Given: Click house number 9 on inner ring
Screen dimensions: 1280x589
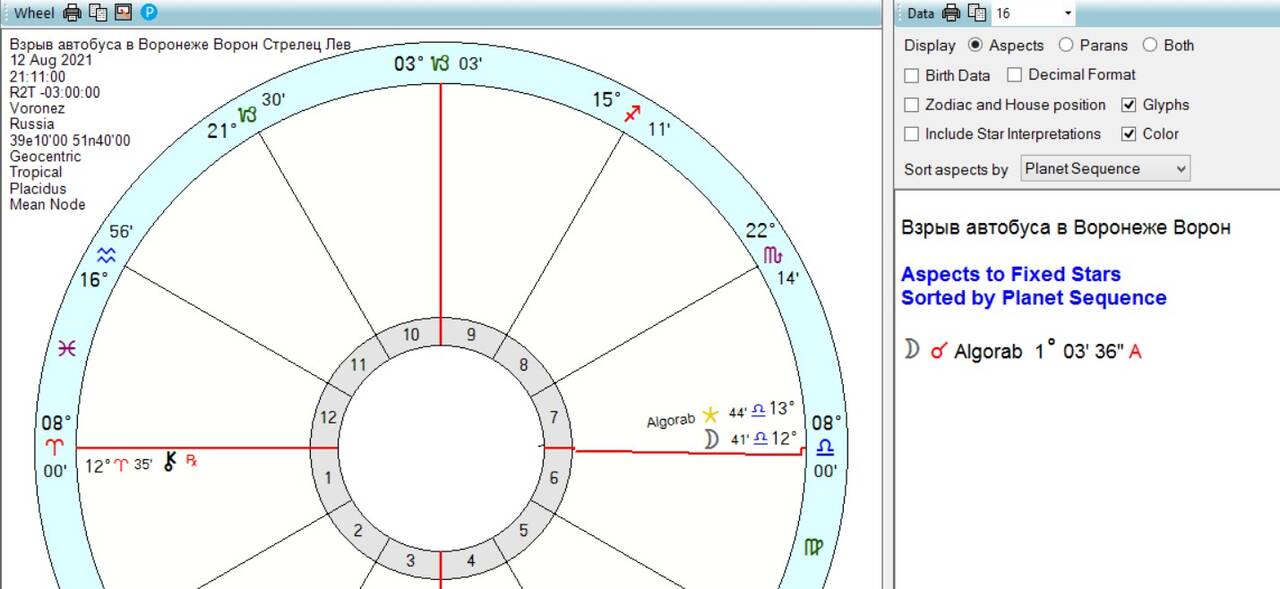Looking at the screenshot, I should [x=471, y=335].
